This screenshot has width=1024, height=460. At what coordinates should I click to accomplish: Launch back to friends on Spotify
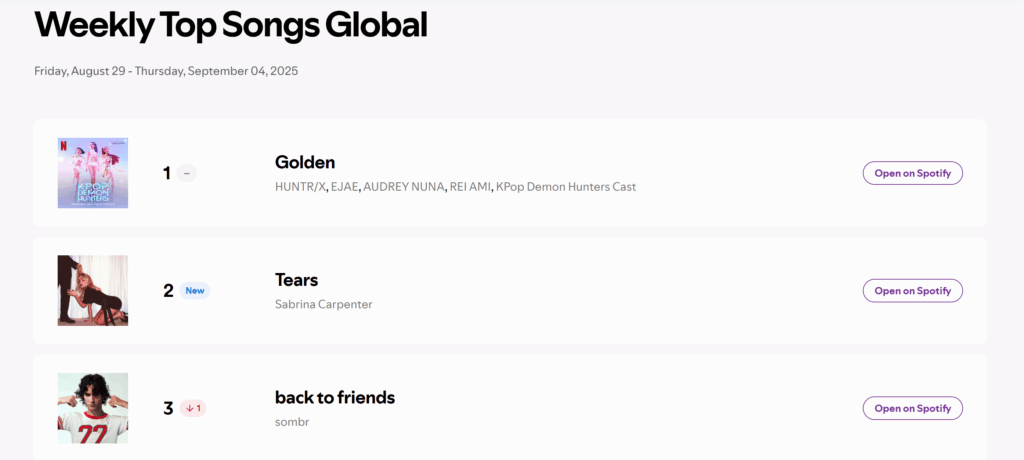[912, 408]
